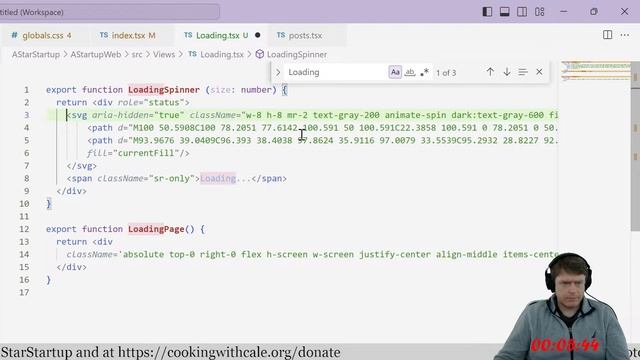Split the editor right
This screenshot has width=640, height=360.
607,35
